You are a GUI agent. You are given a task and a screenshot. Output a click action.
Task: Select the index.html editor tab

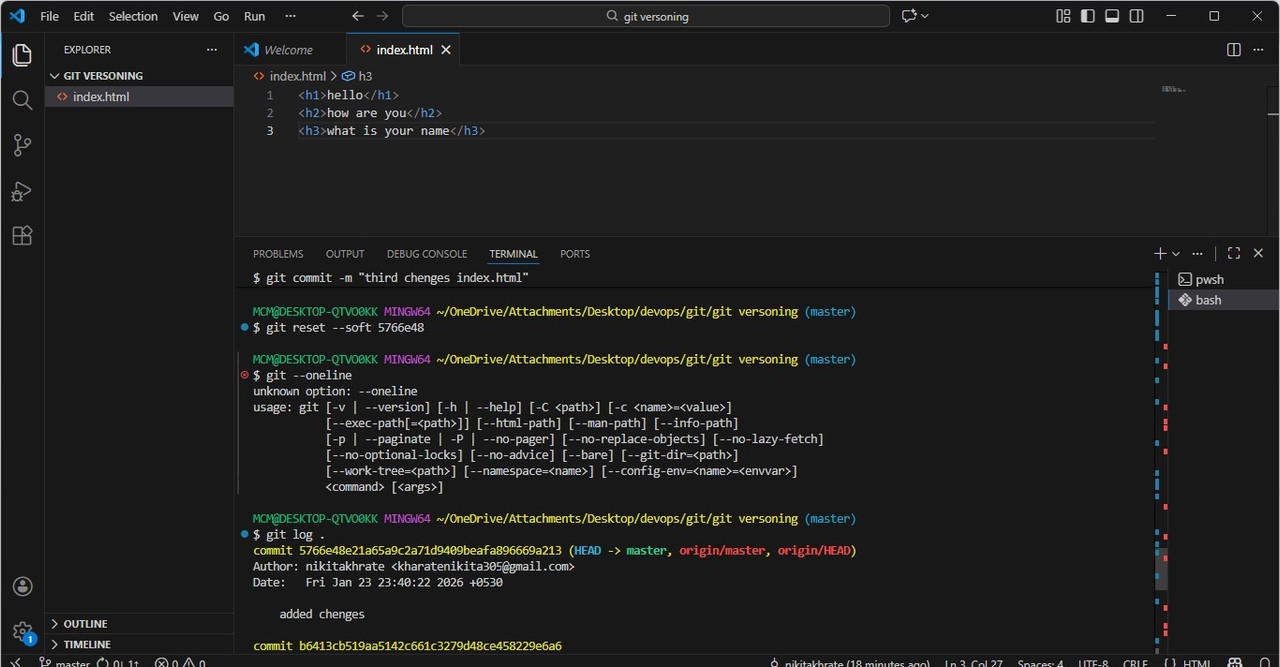coord(404,50)
